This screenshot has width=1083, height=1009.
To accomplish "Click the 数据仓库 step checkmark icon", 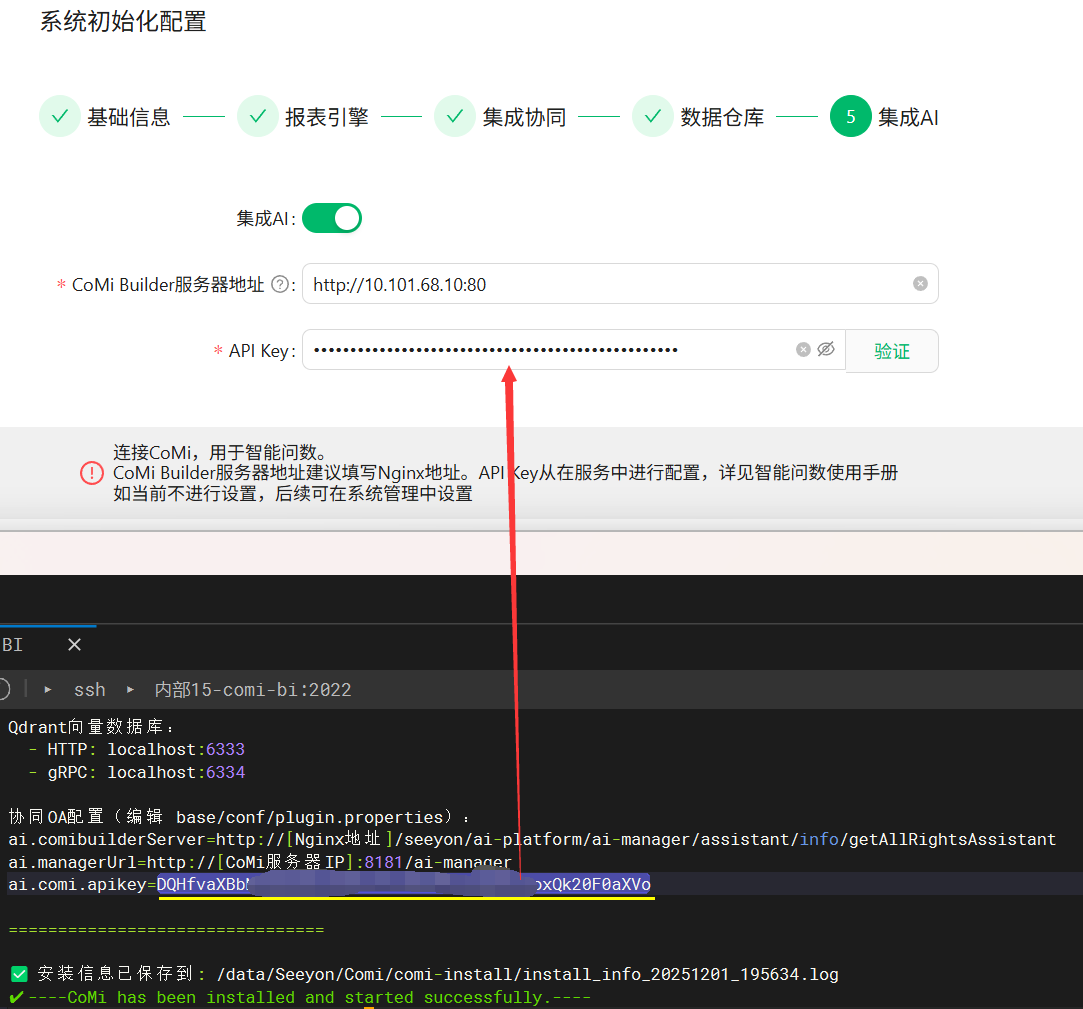I will coord(653,117).
